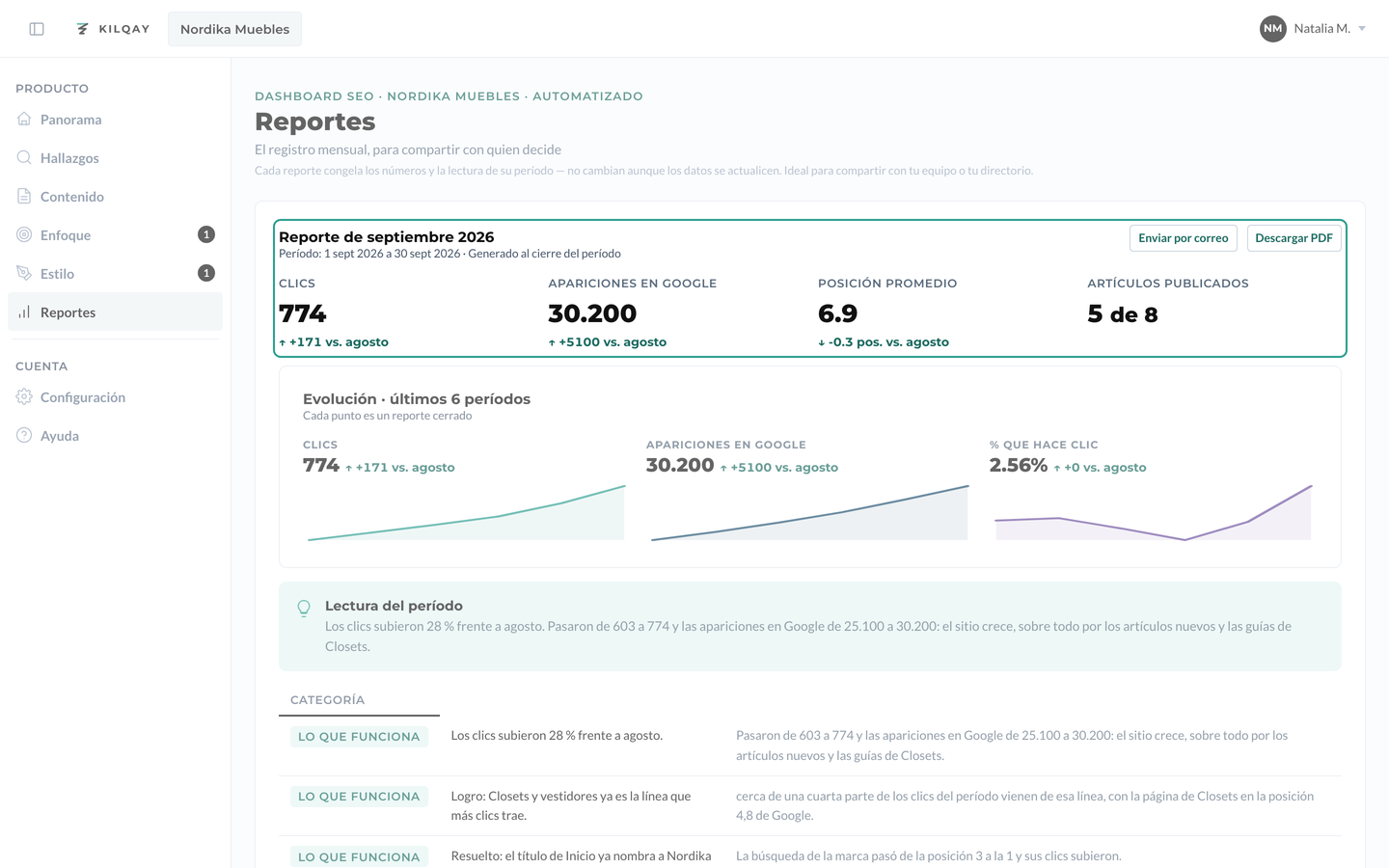The height and width of the screenshot is (868, 1389).
Task: Click the Enfoque notification badge
Action: (x=206, y=234)
